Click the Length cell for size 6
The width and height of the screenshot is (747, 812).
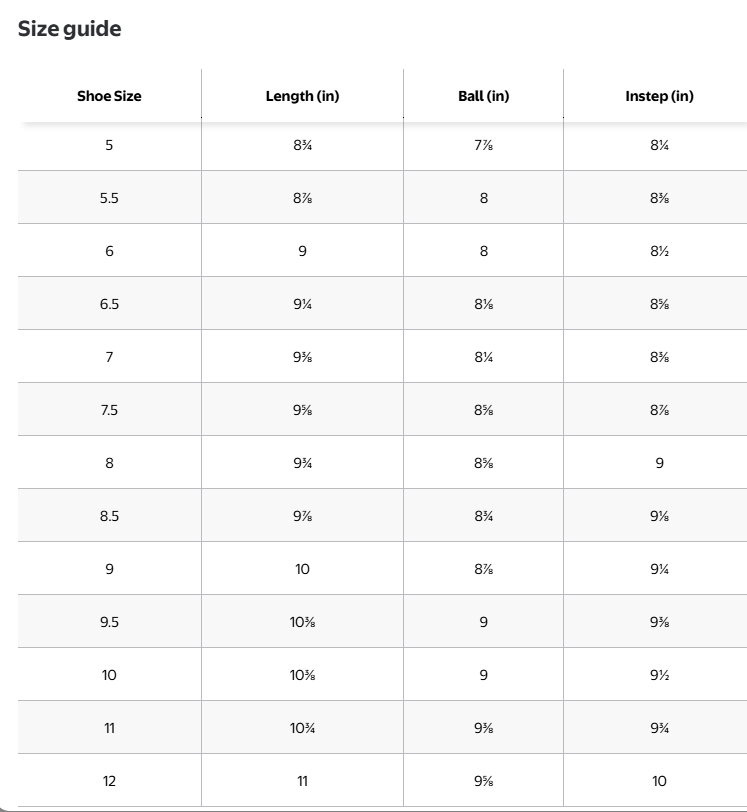point(302,251)
